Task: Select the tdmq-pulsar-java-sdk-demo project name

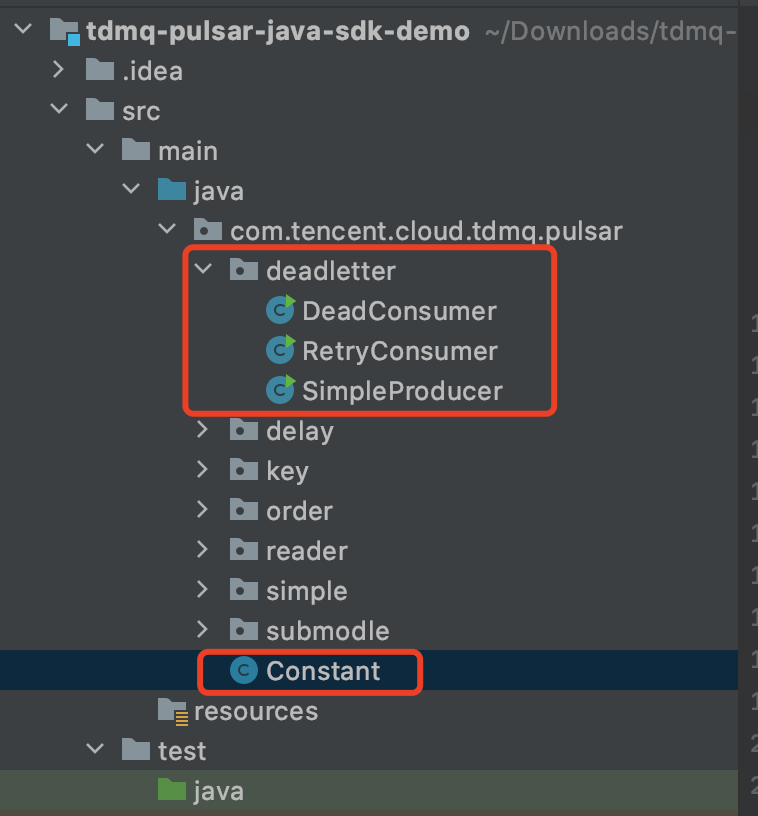Action: [x=278, y=31]
